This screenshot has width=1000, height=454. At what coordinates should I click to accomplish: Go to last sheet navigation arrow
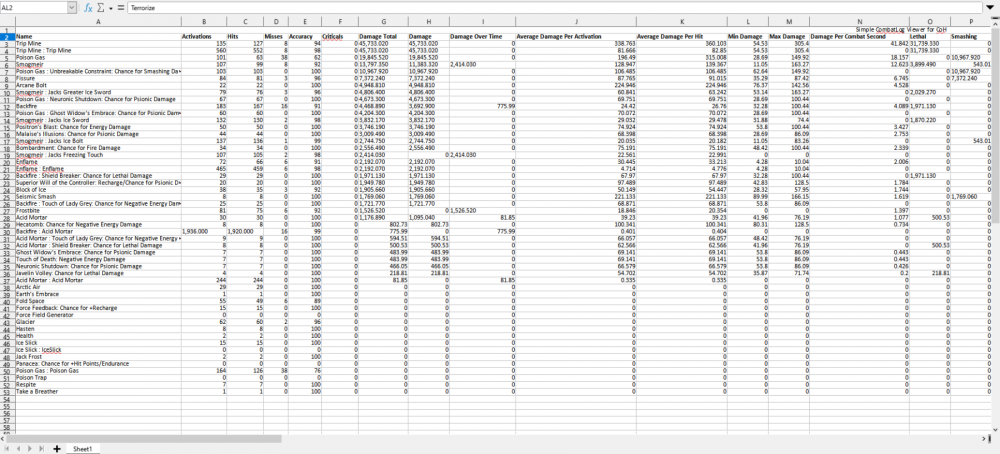(x=43, y=449)
